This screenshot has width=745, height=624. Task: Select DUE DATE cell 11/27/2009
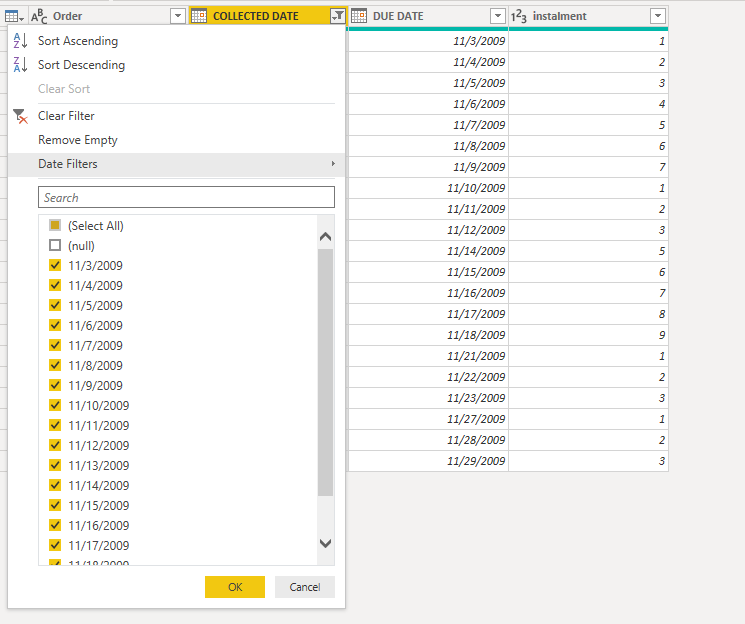point(429,419)
